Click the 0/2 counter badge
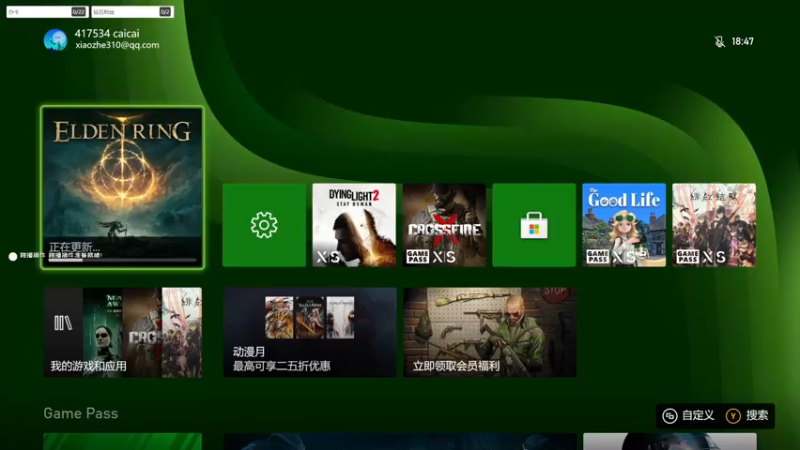This screenshot has height=450, width=800. click(165, 12)
